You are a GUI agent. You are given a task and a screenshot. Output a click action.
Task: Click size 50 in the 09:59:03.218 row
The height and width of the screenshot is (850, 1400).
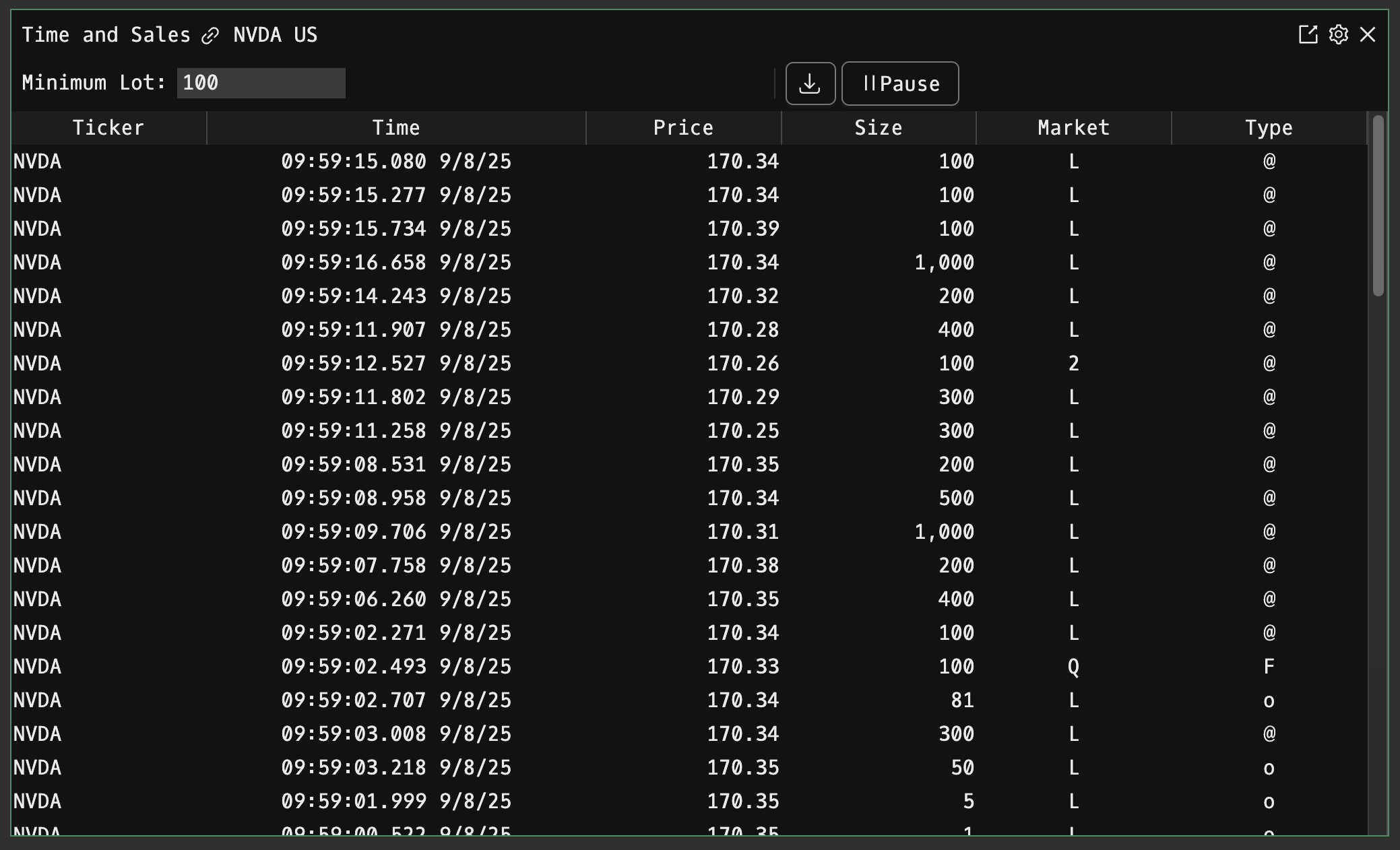[x=963, y=768]
